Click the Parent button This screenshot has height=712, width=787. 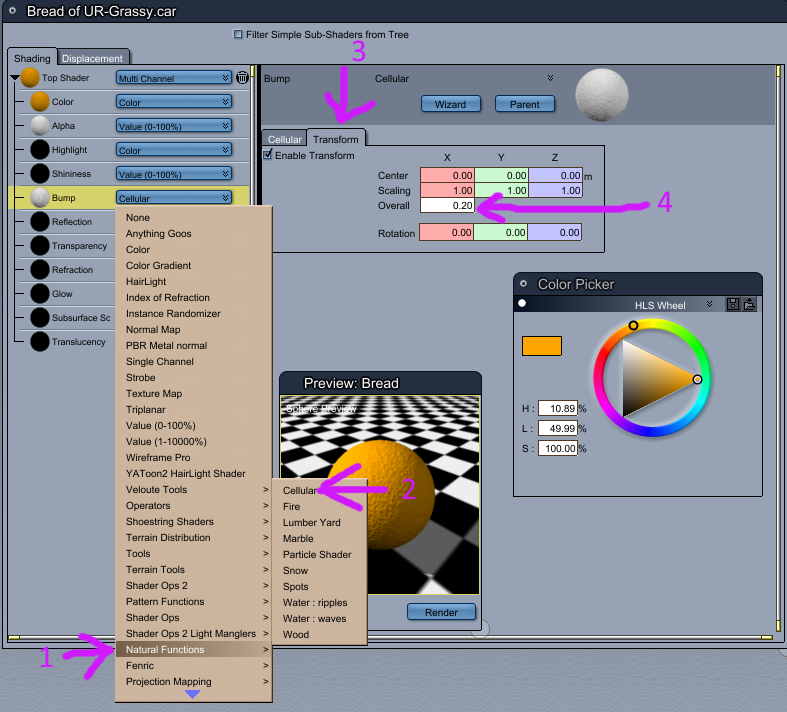[x=524, y=104]
